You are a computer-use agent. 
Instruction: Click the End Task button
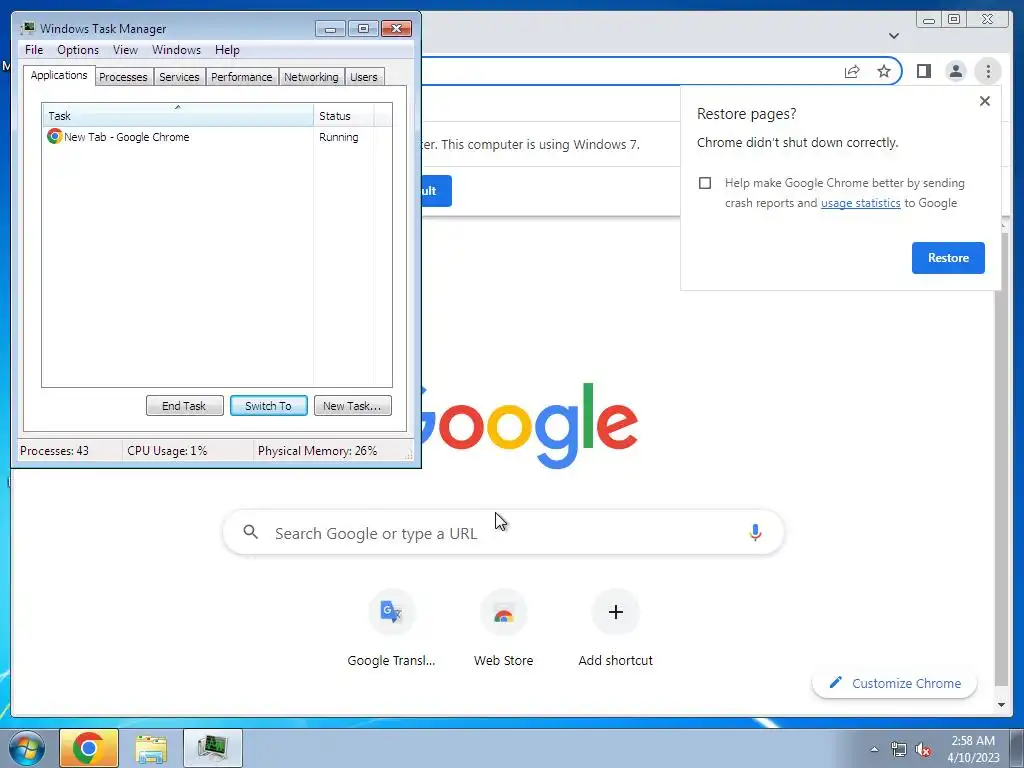click(184, 406)
